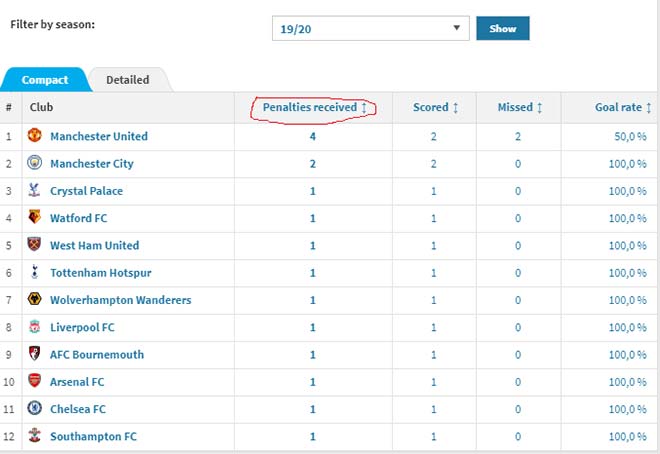Switch to the Detailed tab
660x454 pixels.
point(128,80)
